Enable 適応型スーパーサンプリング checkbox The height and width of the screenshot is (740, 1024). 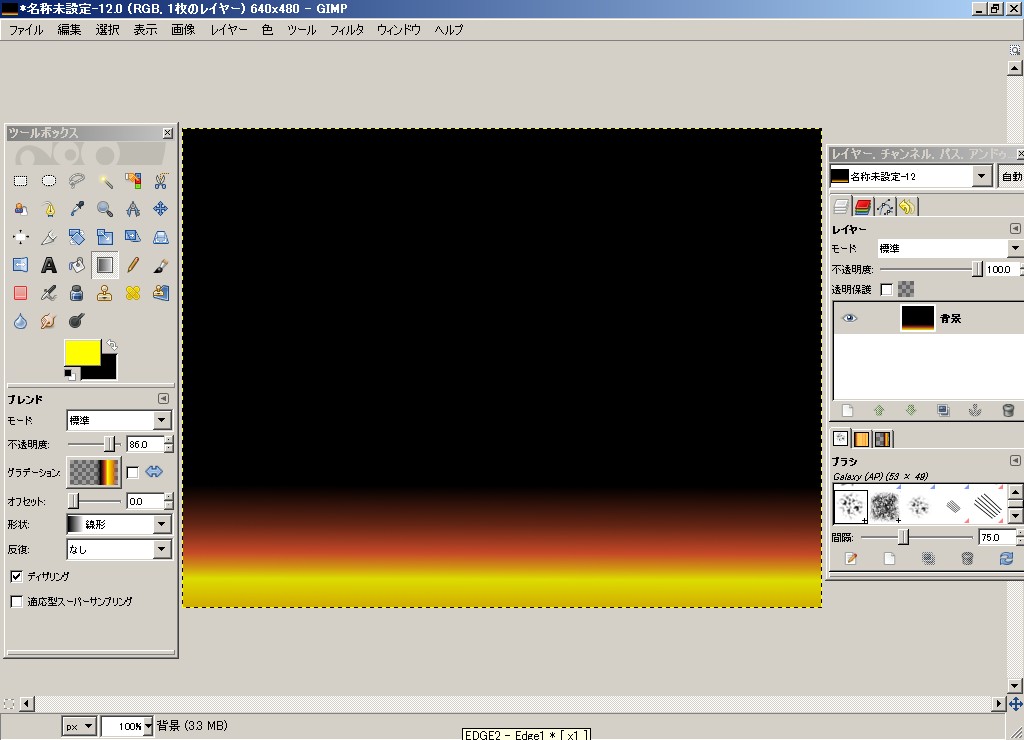pos(16,602)
